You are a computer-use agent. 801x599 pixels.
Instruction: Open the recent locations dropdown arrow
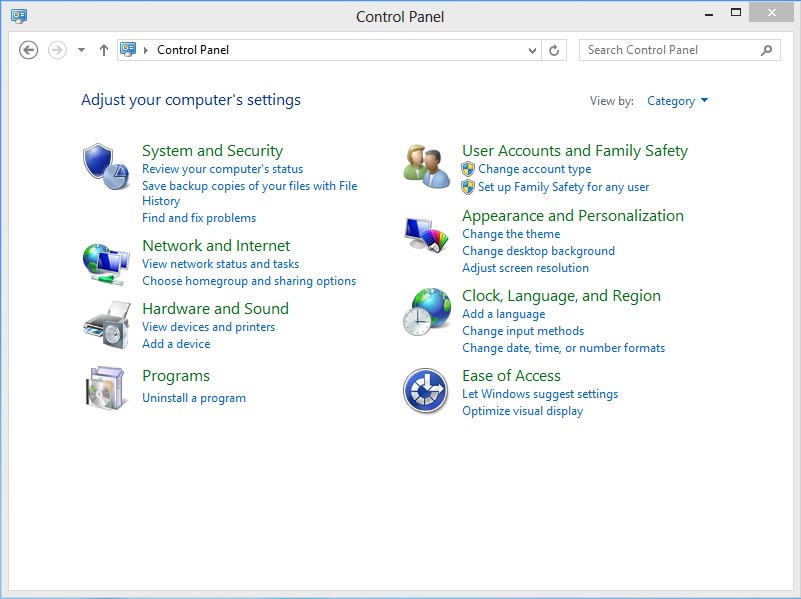click(x=81, y=50)
